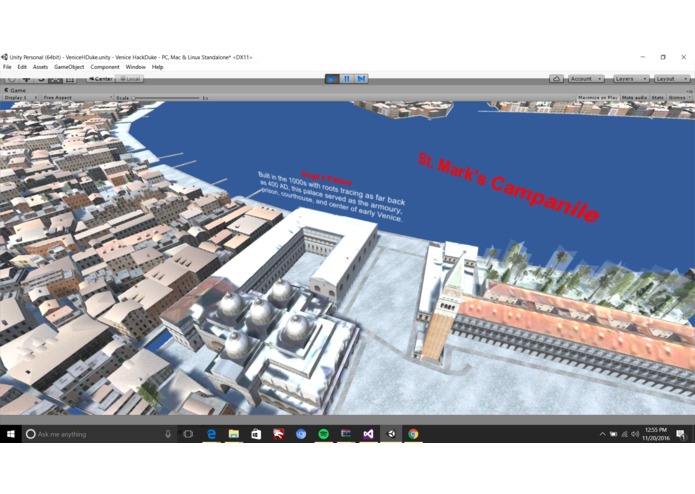Open the Windows Store from the taskbar

[256, 434]
